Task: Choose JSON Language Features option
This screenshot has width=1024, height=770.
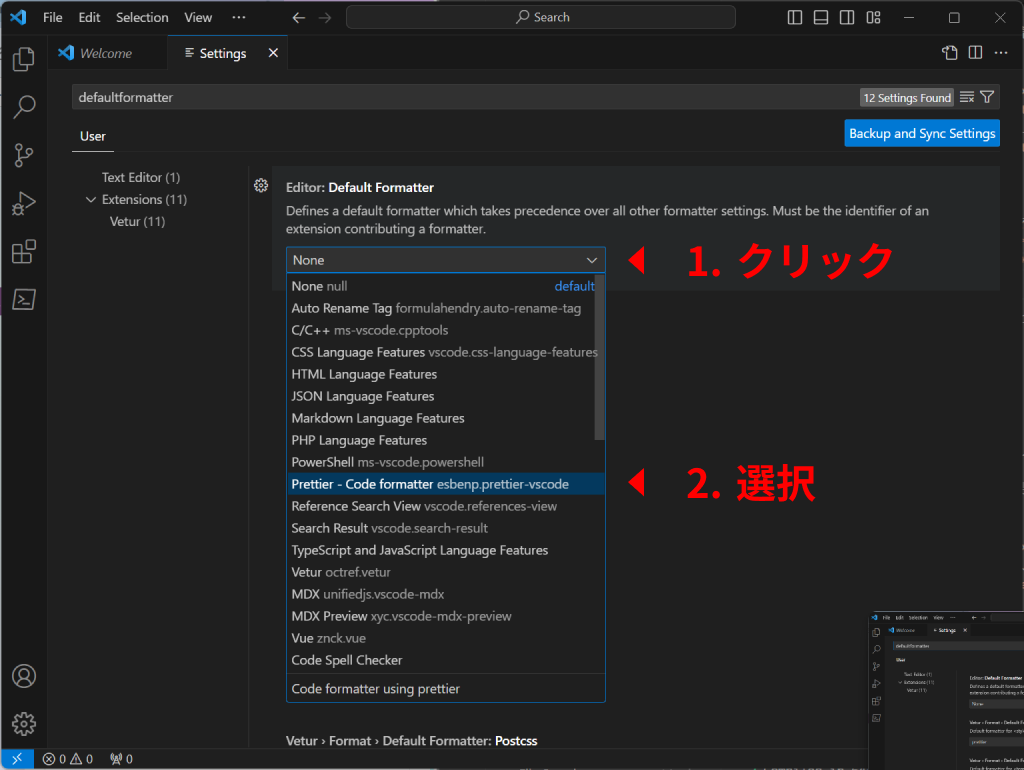Action: (443, 396)
